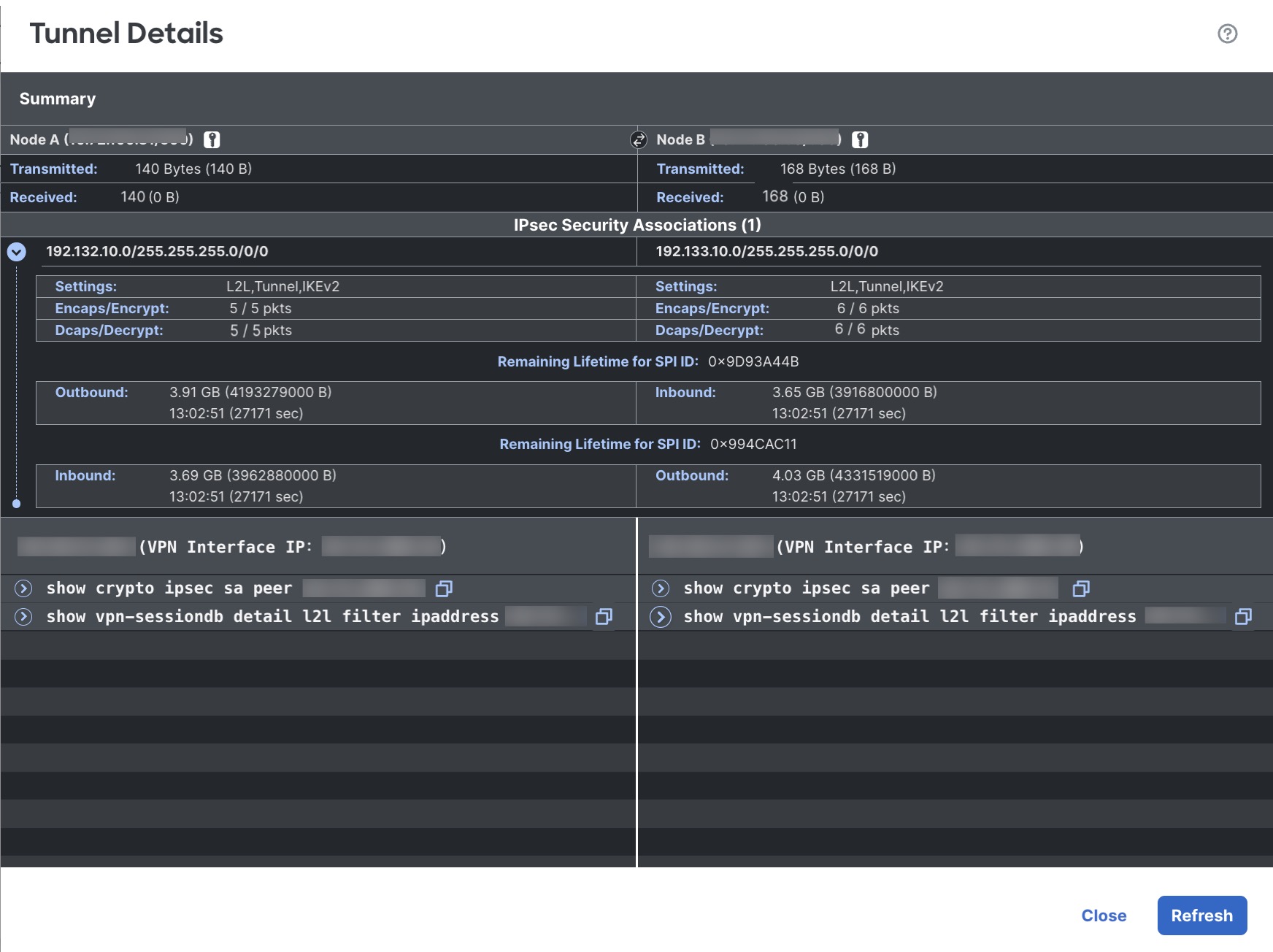
Task: Click the Node A key icon
Action: pos(212,139)
